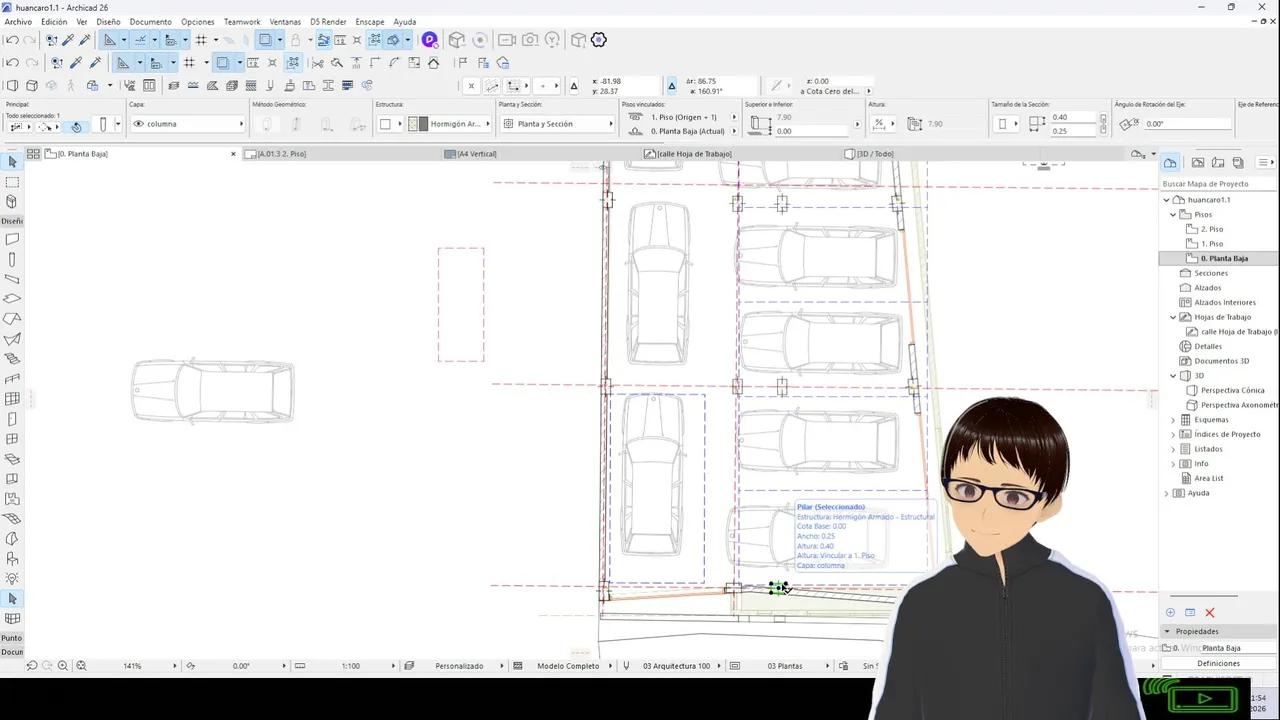Click the Definiciones button
Image resolution: width=1280 pixels, height=720 pixels.
coord(1218,663)
